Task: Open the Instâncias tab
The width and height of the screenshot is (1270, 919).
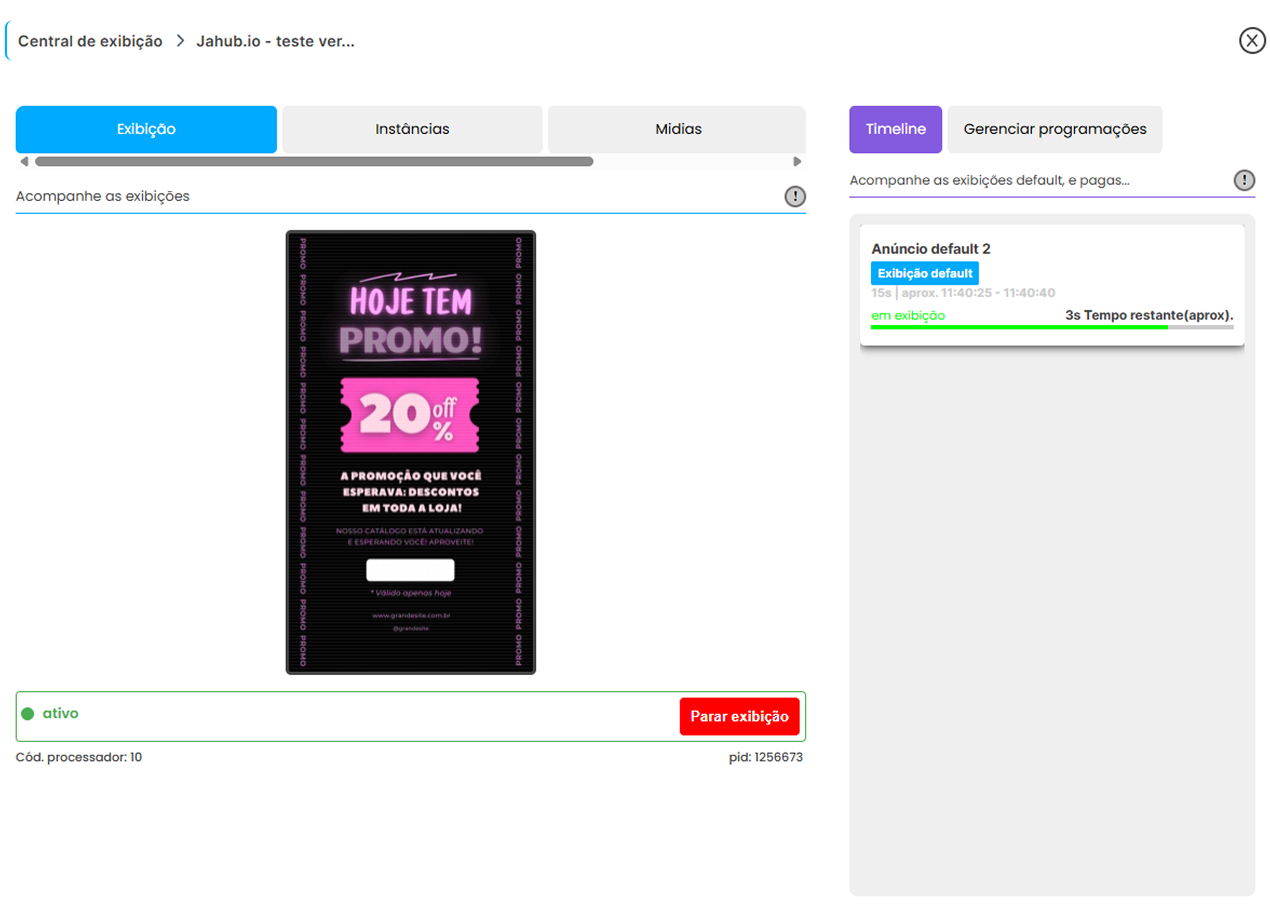Action: coord(412,129)
